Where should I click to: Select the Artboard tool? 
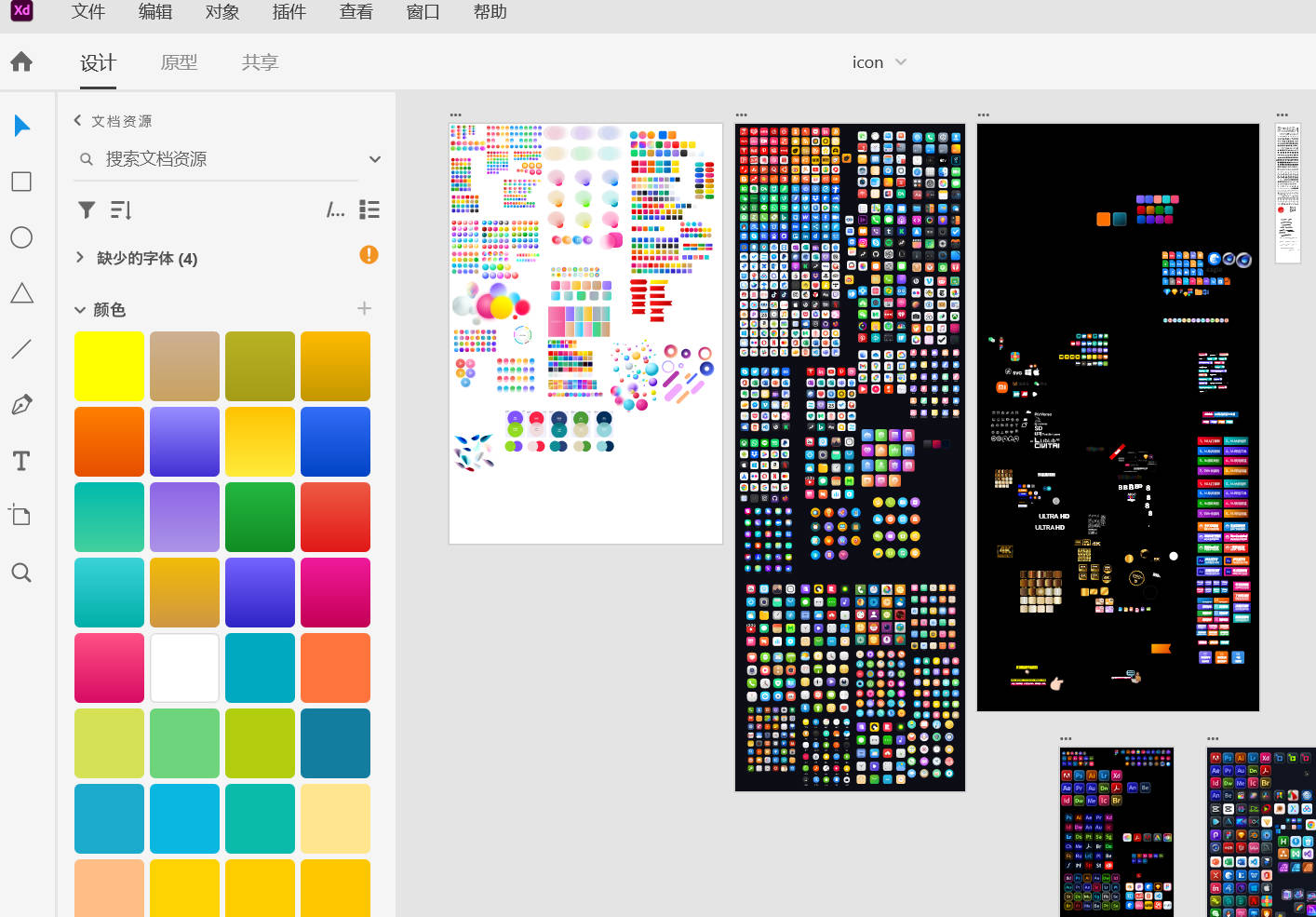click(20, 516)
